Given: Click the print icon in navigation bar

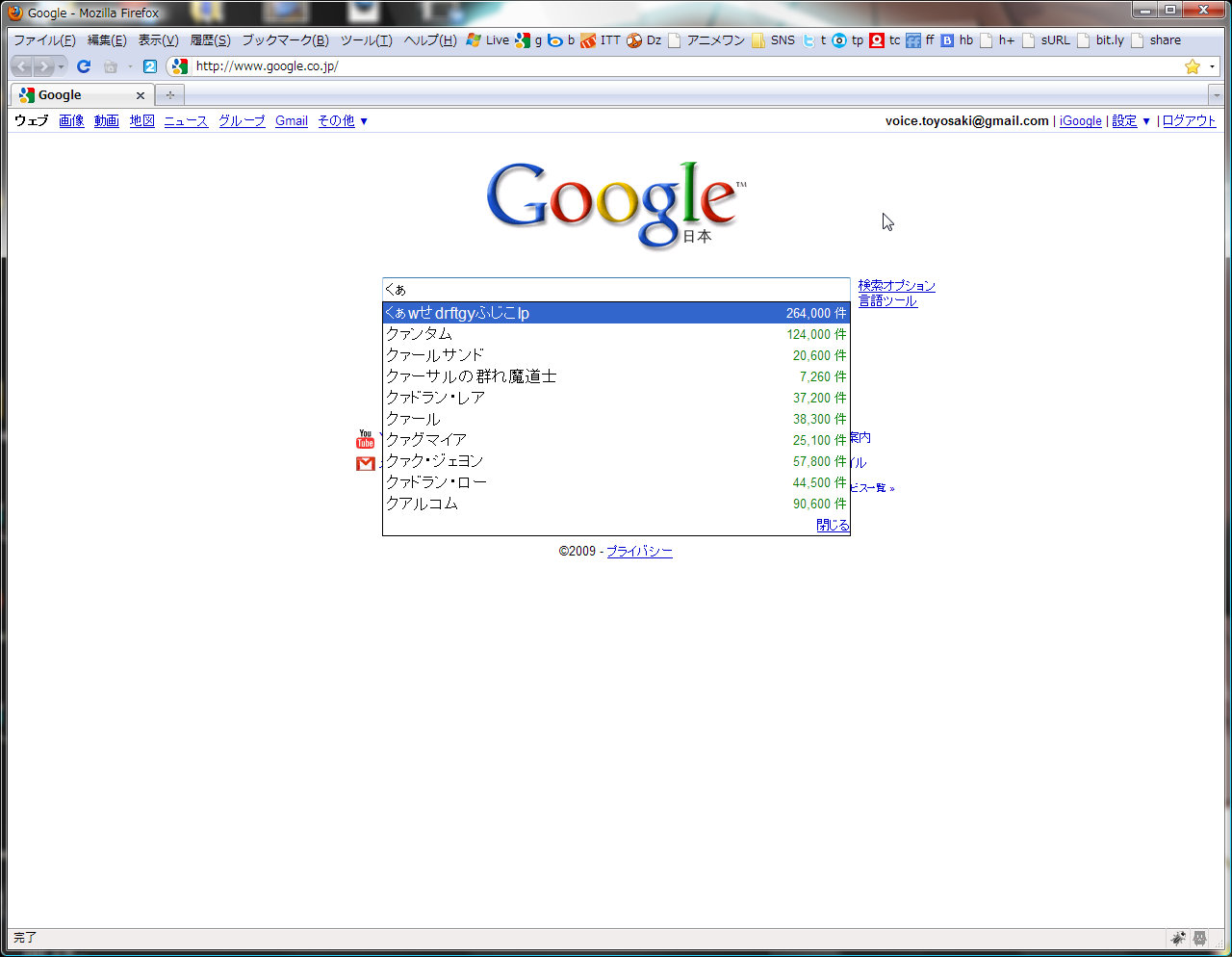Looking at the screenshot, I should pos(110,66).
